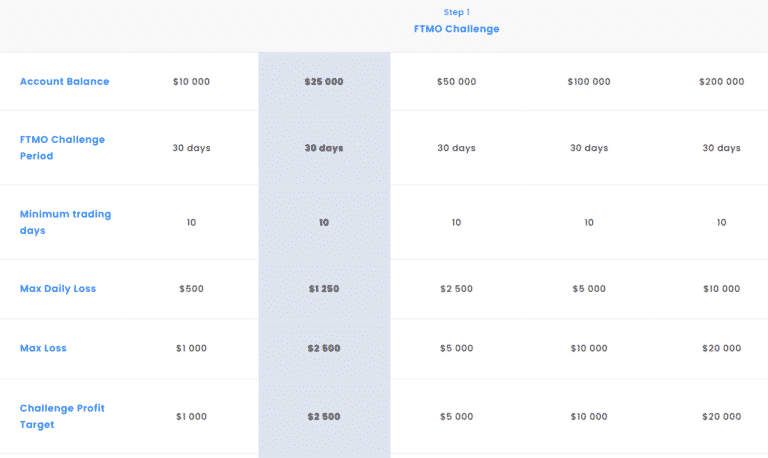The width and height of the screenshot is (768, 458).
Task: Open the Max Daily Loss label
Action: (58, 289)
